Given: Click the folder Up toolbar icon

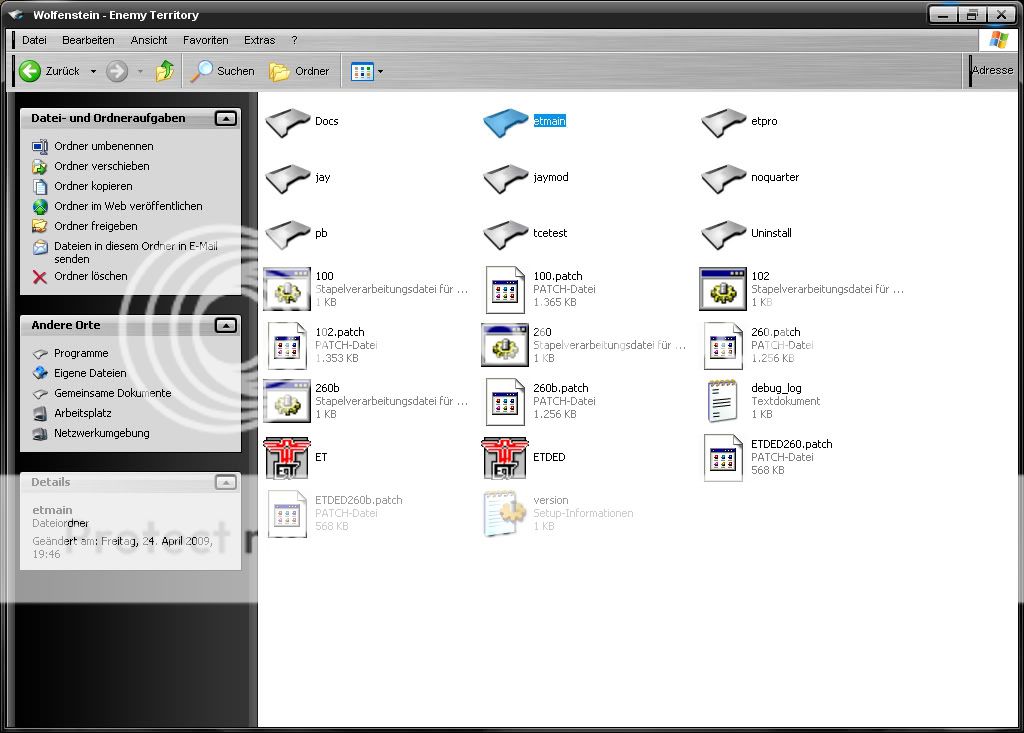Looking at the screenshot, I should click(165, 71).
